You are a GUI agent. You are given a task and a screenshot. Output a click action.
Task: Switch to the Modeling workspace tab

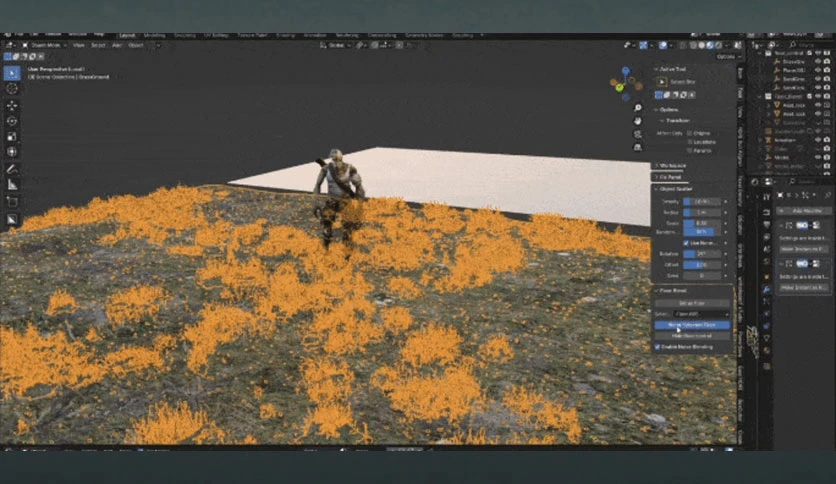pos(154,35)
